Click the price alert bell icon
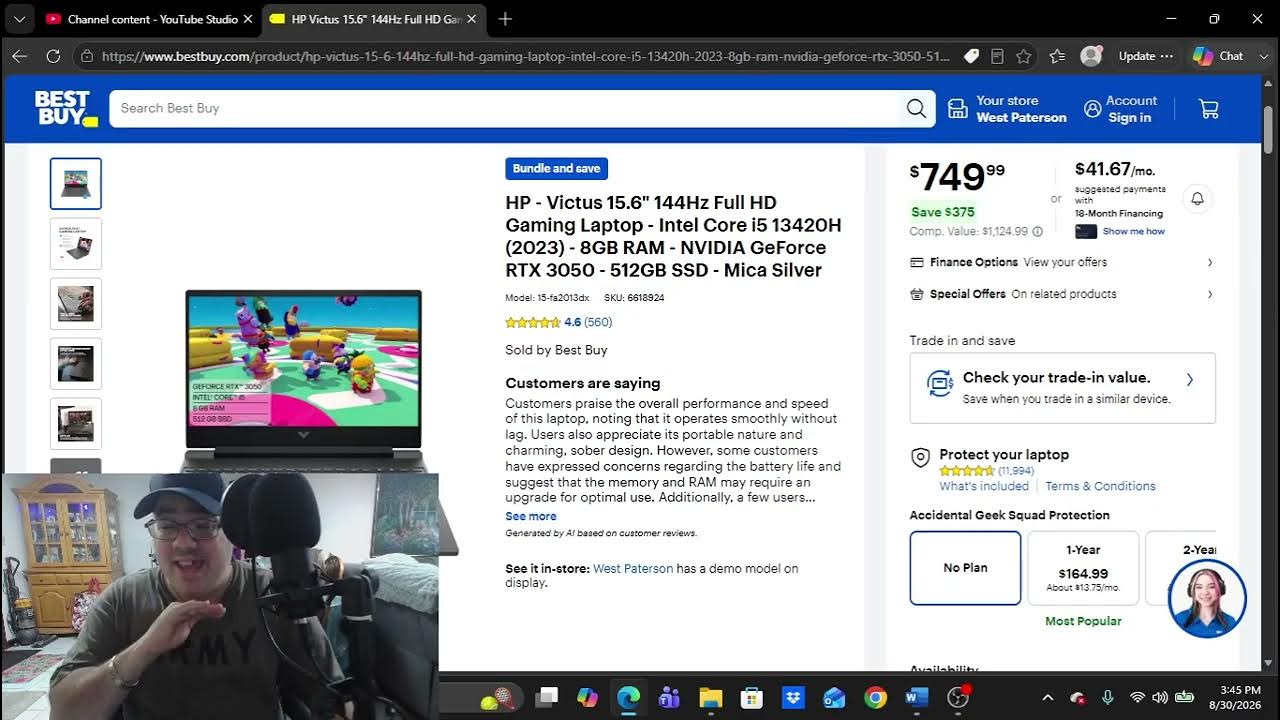Screen dimensions: 1280x720 (x=1197, y=199)
